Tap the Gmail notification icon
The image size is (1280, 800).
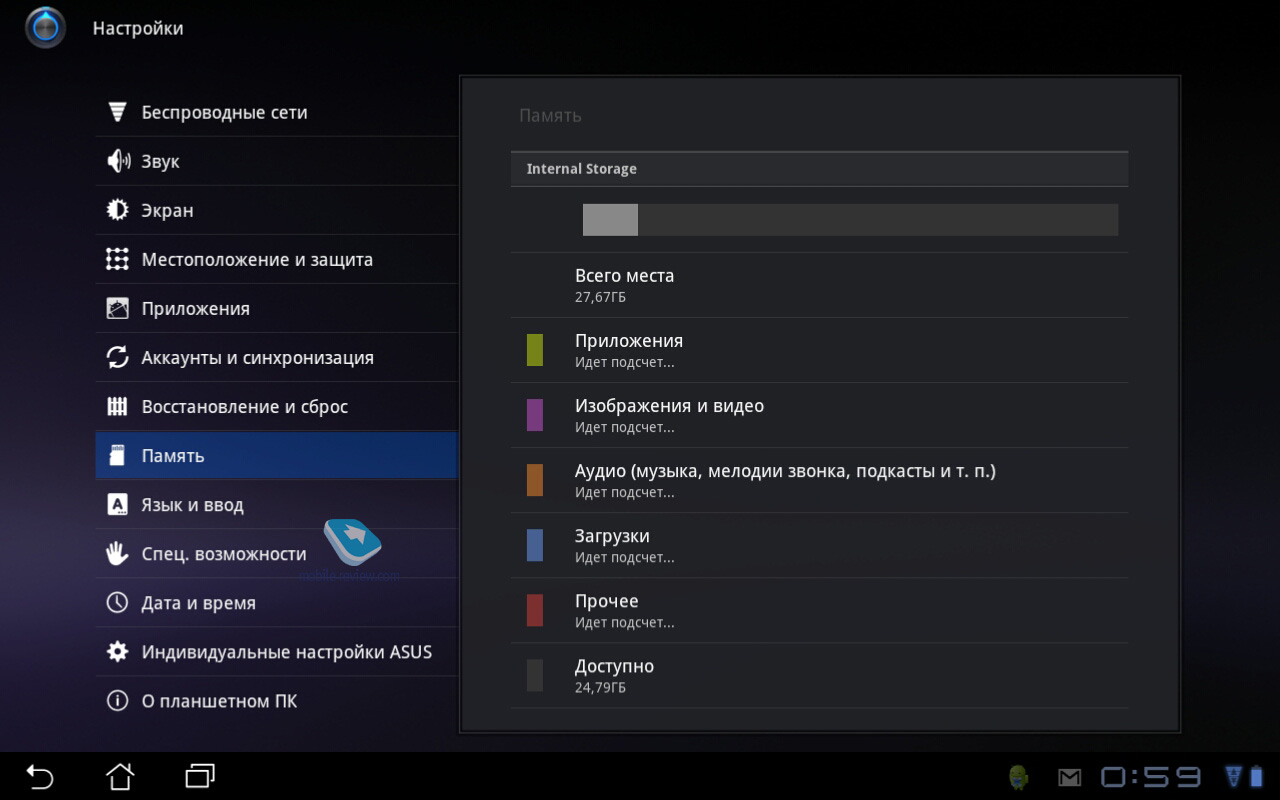[x=1070, y=777]
